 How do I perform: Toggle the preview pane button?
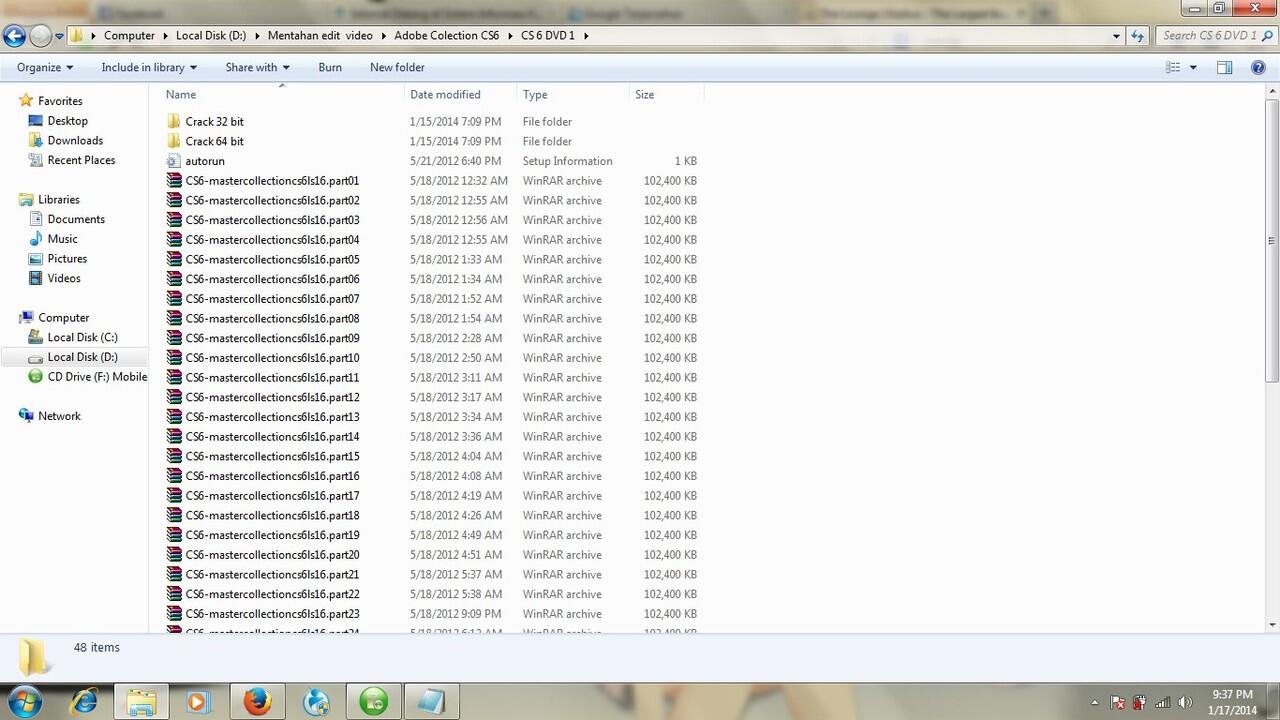tap(1224, 67)
